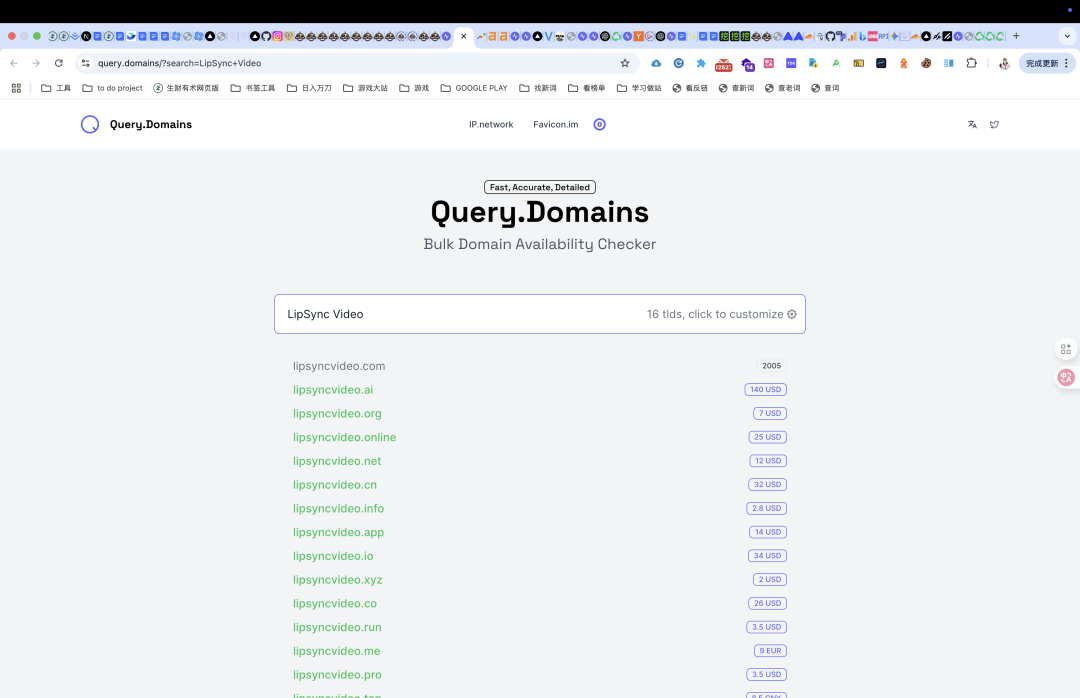Click the address bar URL
Viewport: 1080px width, 698px height.
(179, 63)
